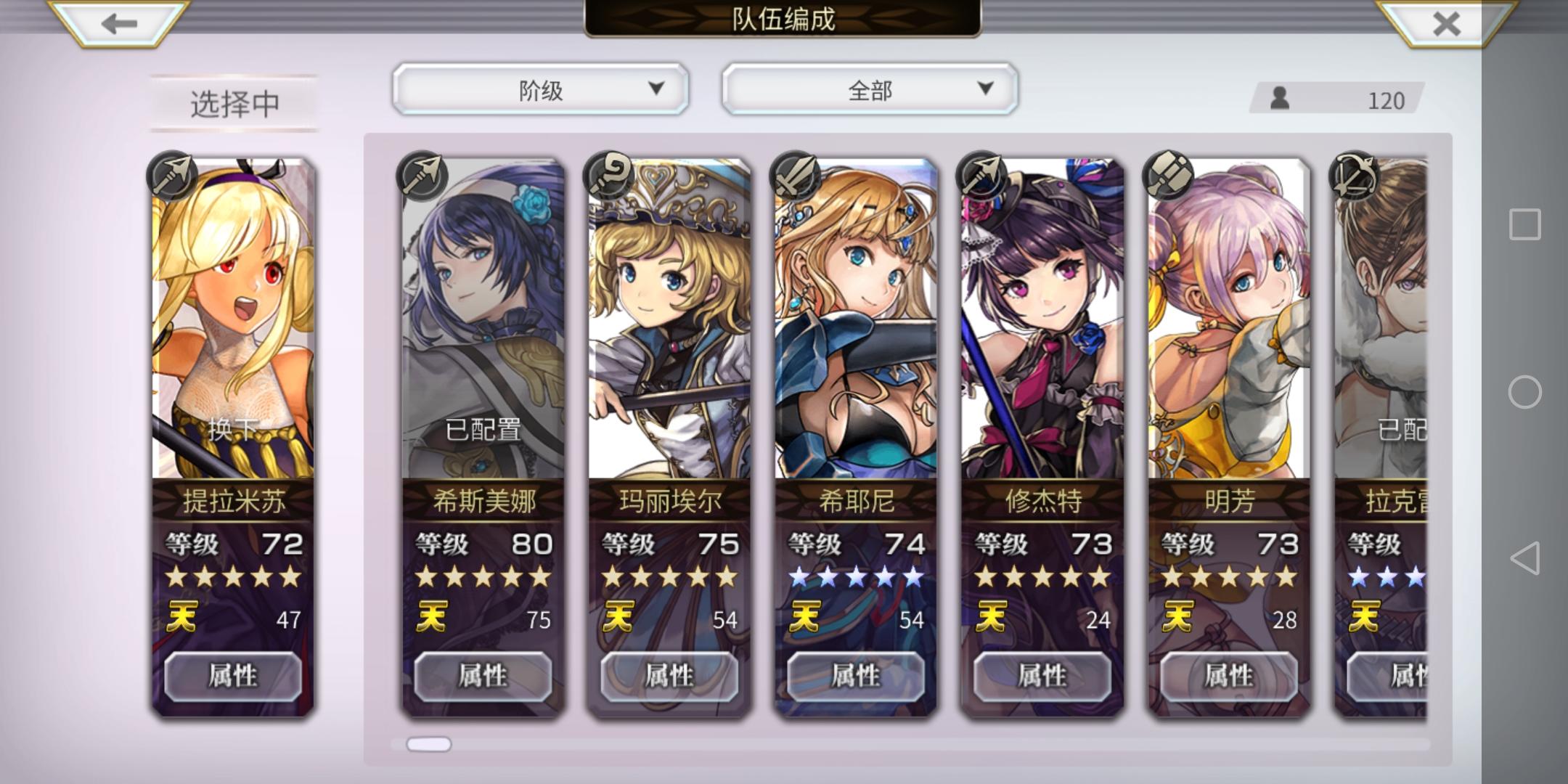Tap bow class icon on 拉克雷 card
Viewport: 1568px width, 784px height.
tap(1355, 176)
